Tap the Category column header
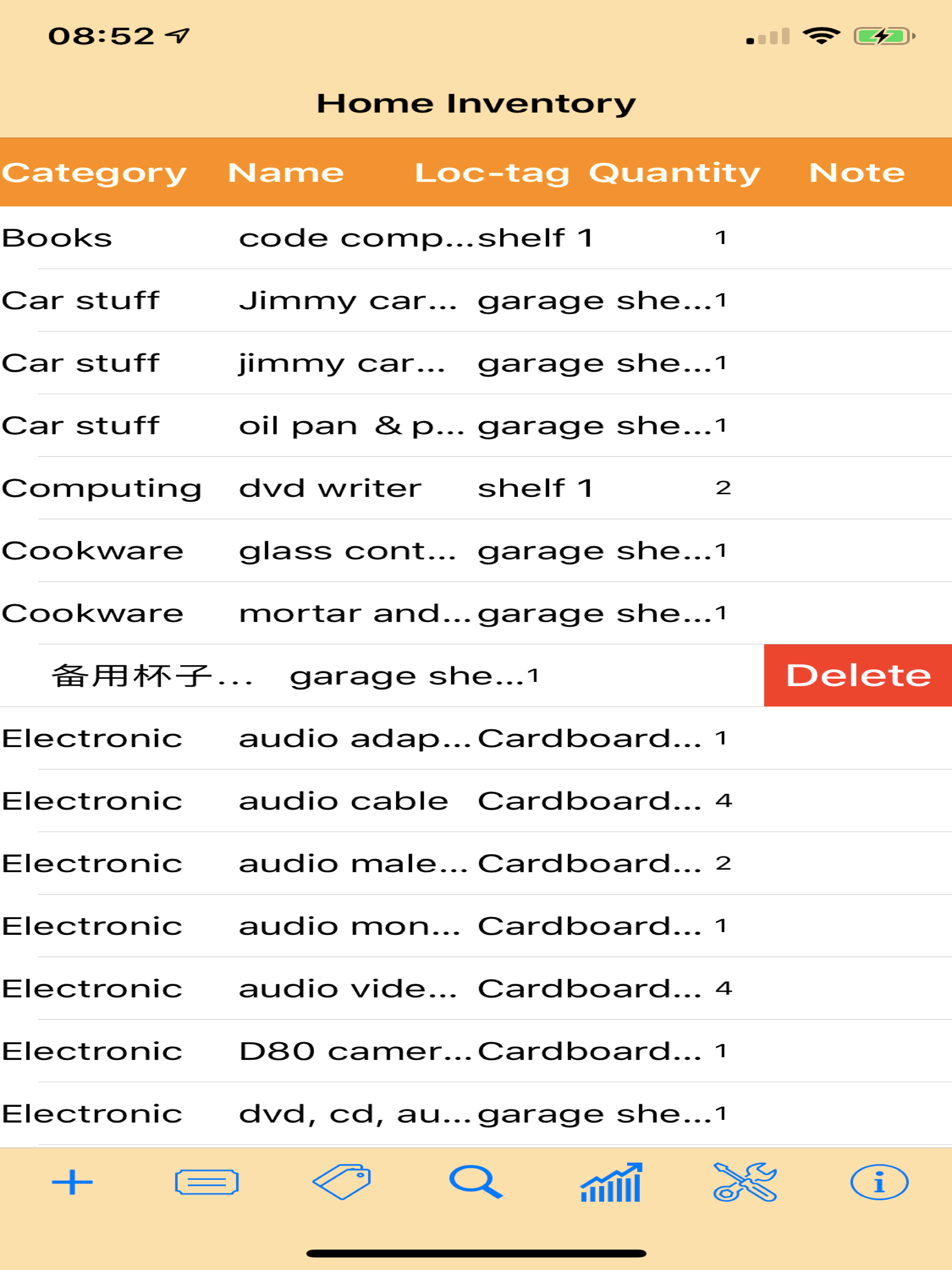Viewport: 952px width, 1270px height. (x=94, y=173)
